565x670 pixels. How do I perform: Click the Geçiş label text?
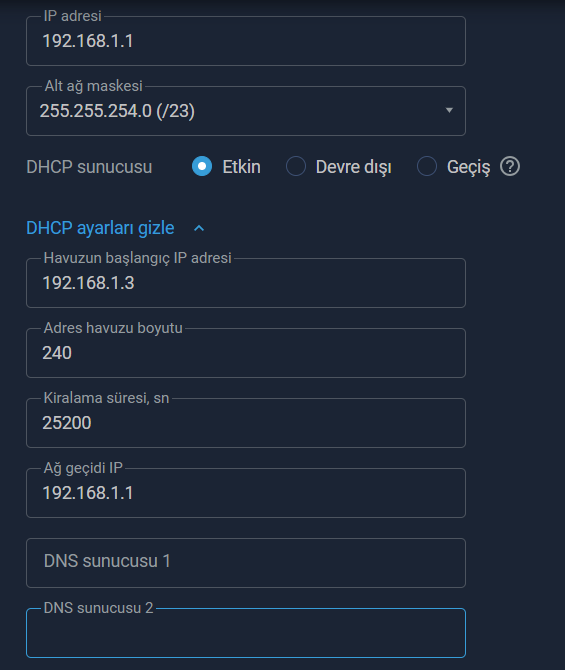click(468, 167)
